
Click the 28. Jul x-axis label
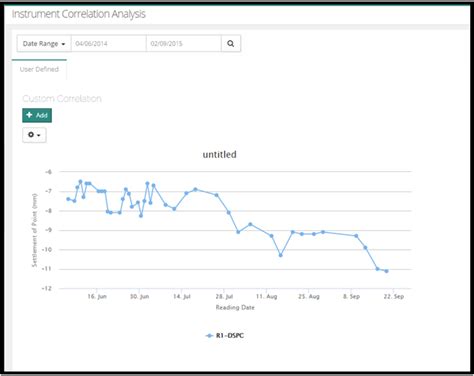224,296
